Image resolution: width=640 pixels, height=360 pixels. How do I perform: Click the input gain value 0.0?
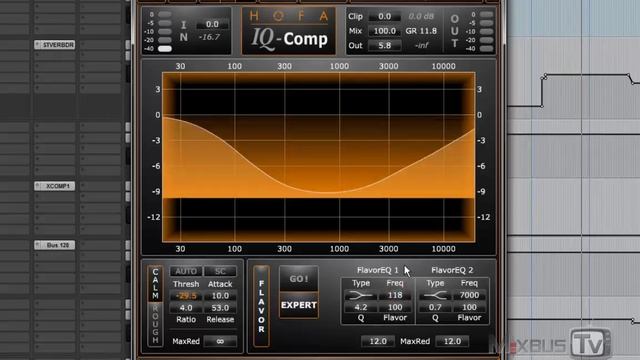click(212, 24)
